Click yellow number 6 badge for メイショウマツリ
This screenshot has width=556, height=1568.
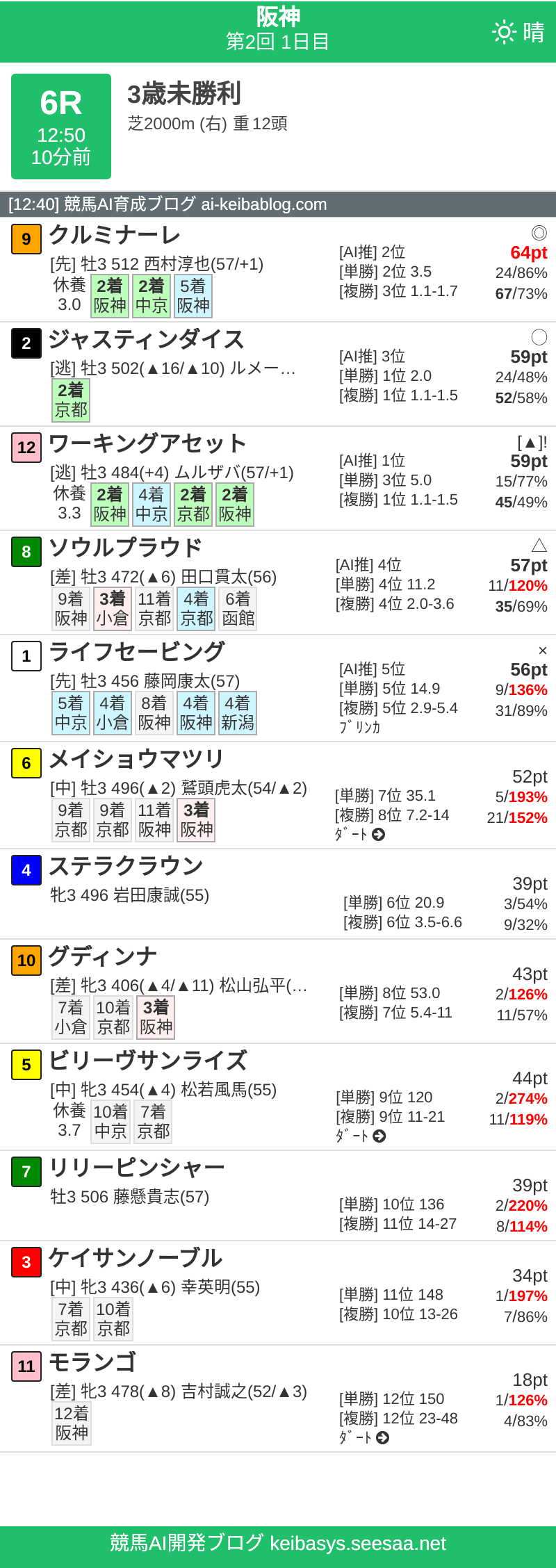26,762
